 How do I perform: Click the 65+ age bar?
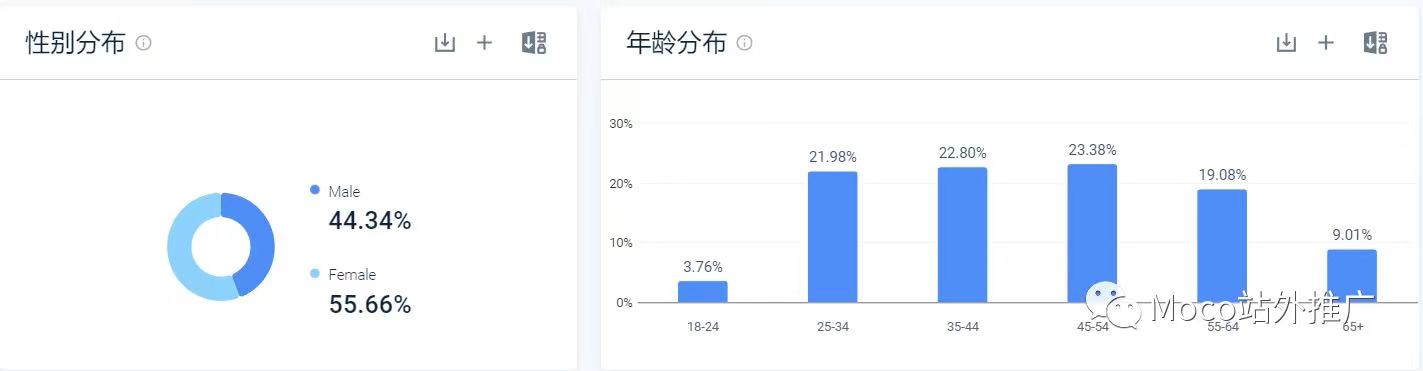point(1352,276)
